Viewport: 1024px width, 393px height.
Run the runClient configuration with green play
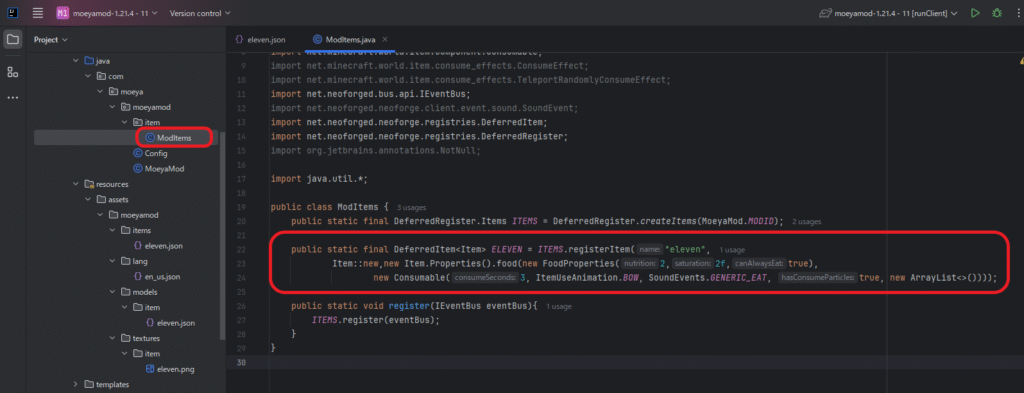[x=975, y=13]
